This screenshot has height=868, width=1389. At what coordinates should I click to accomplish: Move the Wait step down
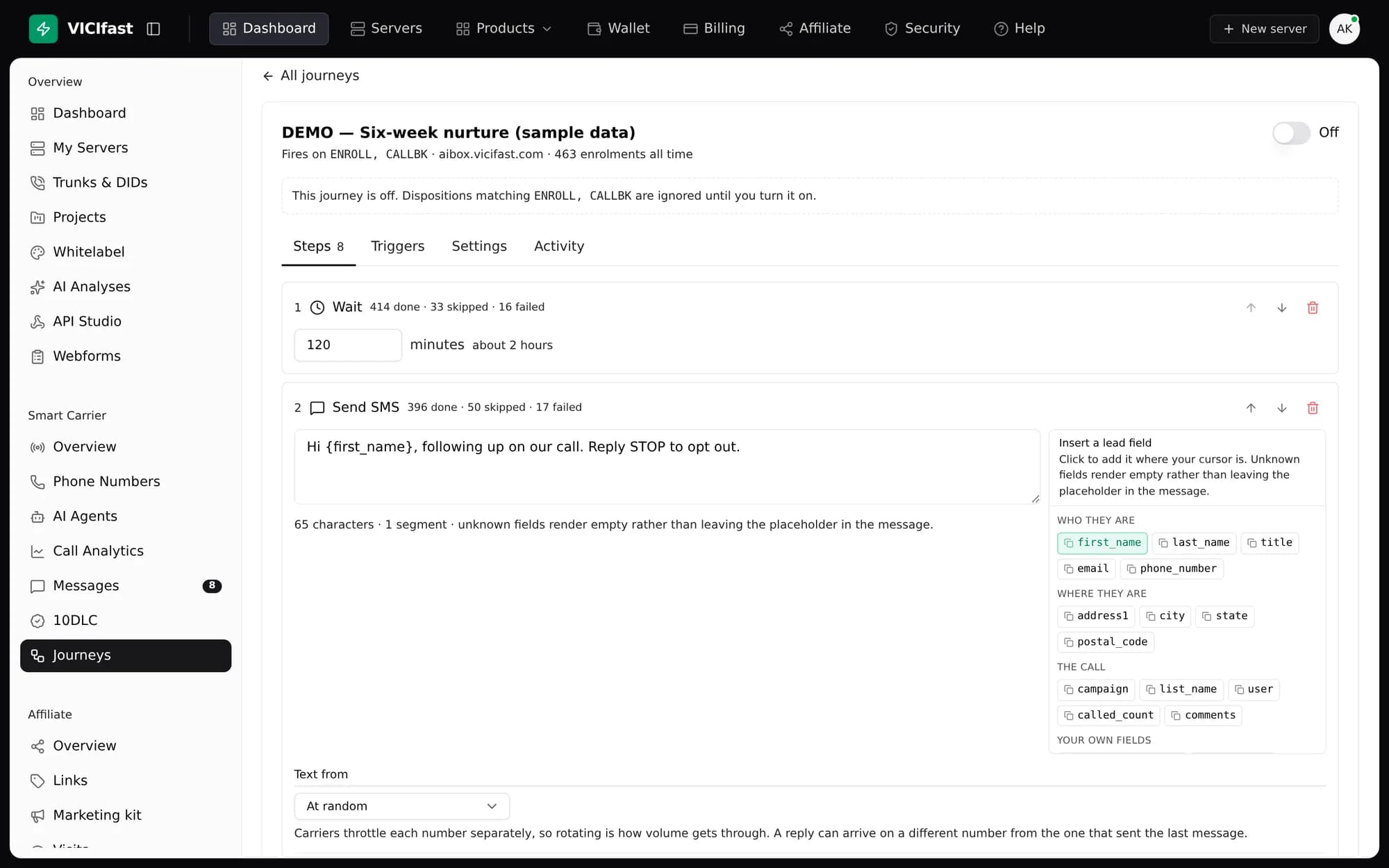1281,308
